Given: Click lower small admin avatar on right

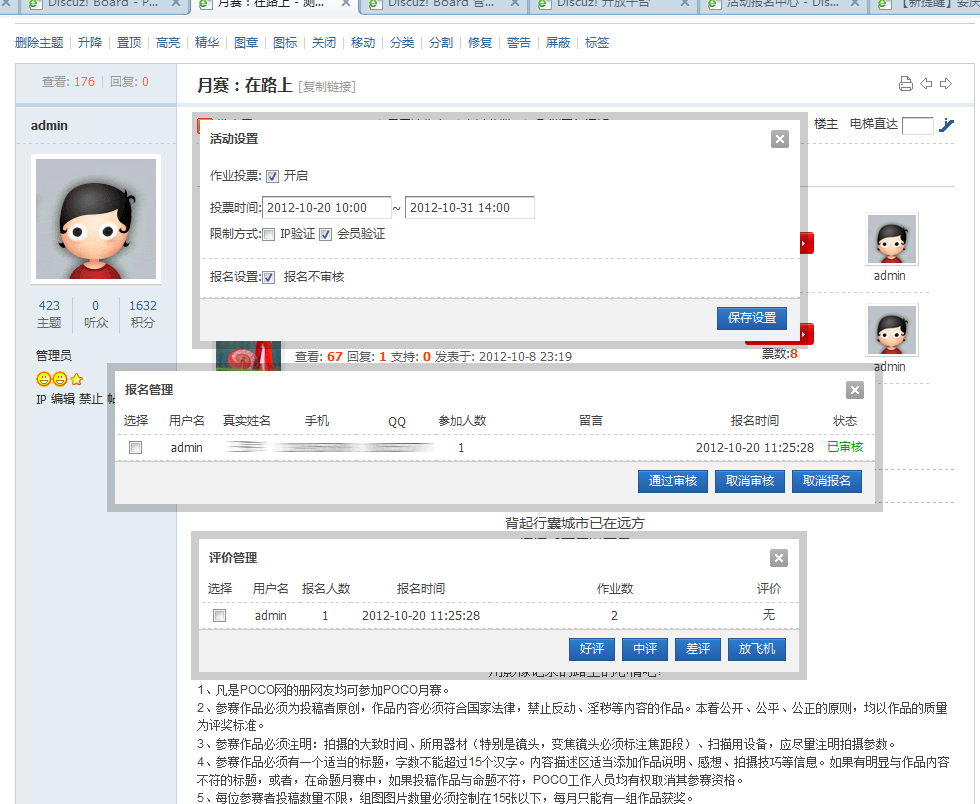Looking at the screenshot, I should click(x=892, y=330).
